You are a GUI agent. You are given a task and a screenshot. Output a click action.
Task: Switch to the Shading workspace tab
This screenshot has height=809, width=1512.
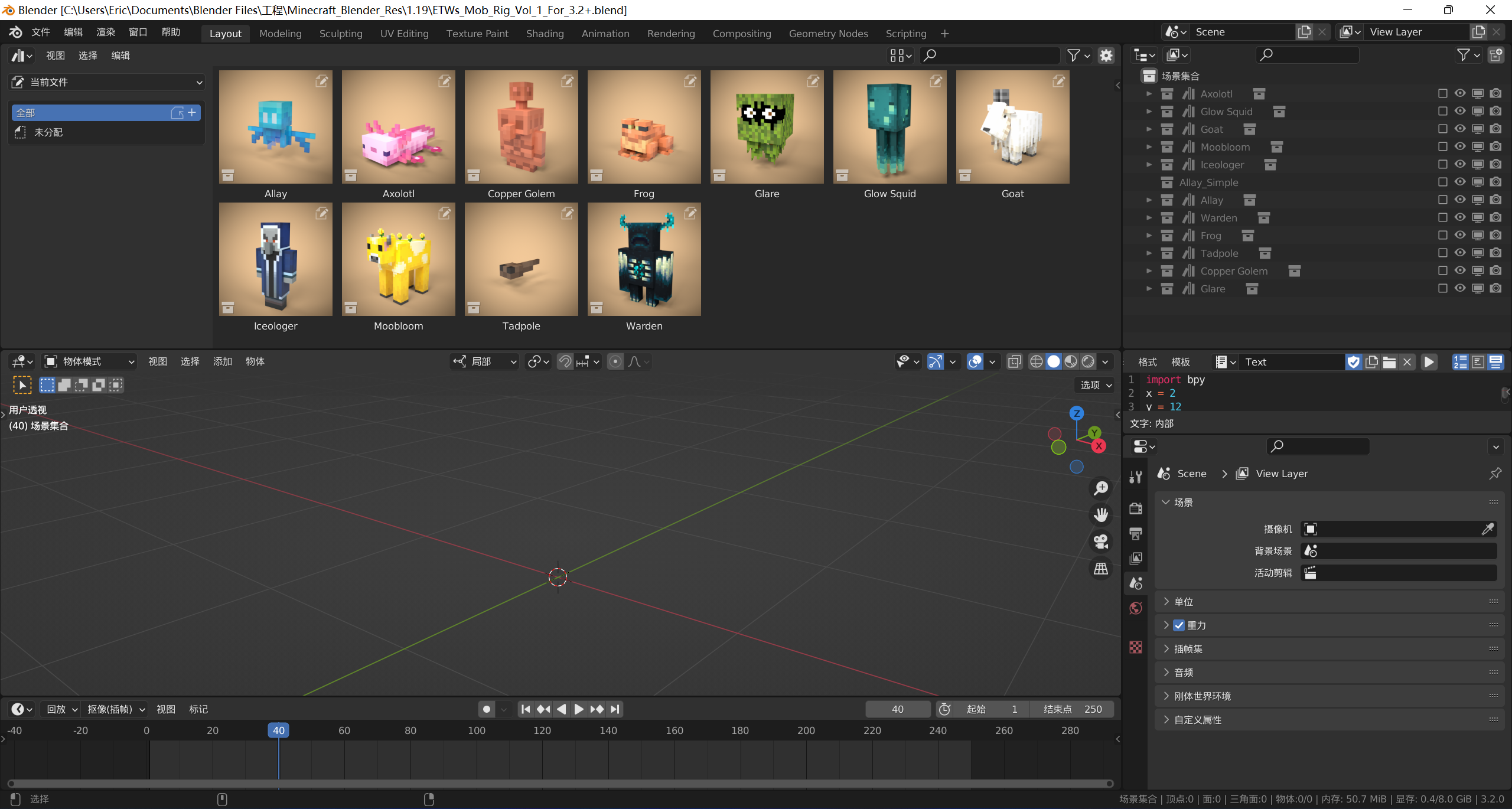(x=545, y=34)
